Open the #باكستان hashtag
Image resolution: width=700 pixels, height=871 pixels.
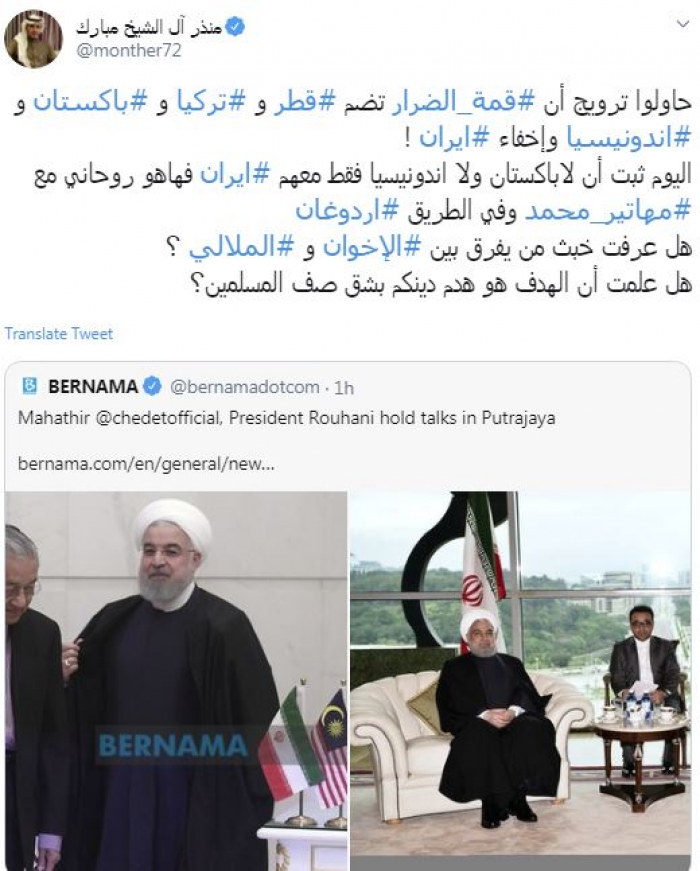(91, 104)
